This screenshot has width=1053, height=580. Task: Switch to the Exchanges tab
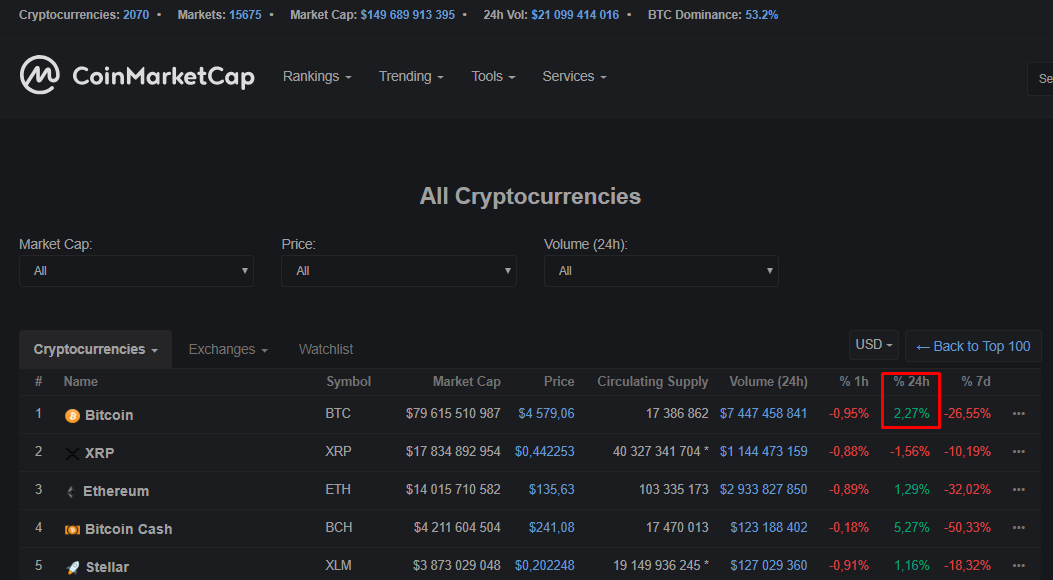coord(228,350)
